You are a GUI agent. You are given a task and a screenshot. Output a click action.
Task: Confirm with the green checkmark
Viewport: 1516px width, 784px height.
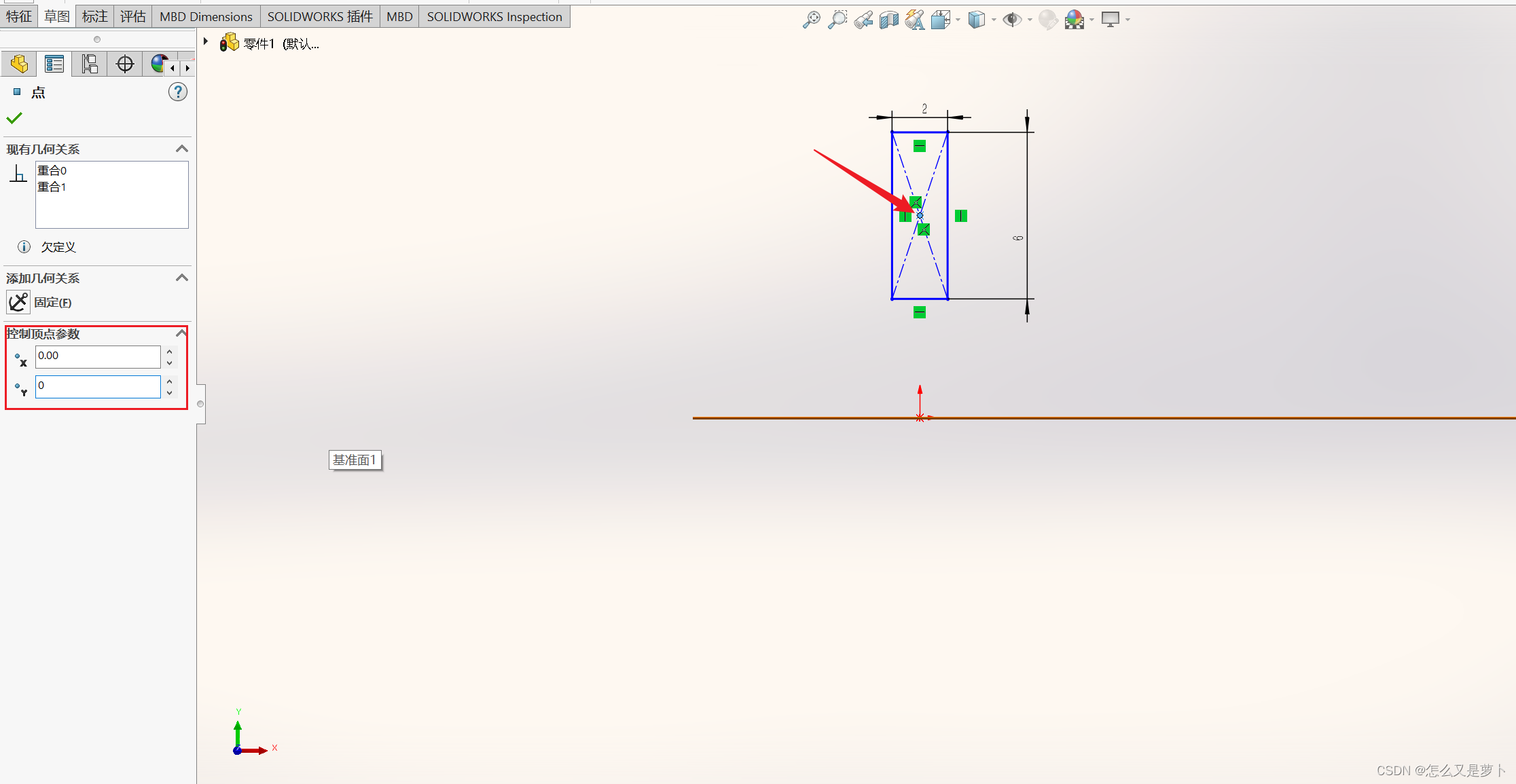(14, 118)
